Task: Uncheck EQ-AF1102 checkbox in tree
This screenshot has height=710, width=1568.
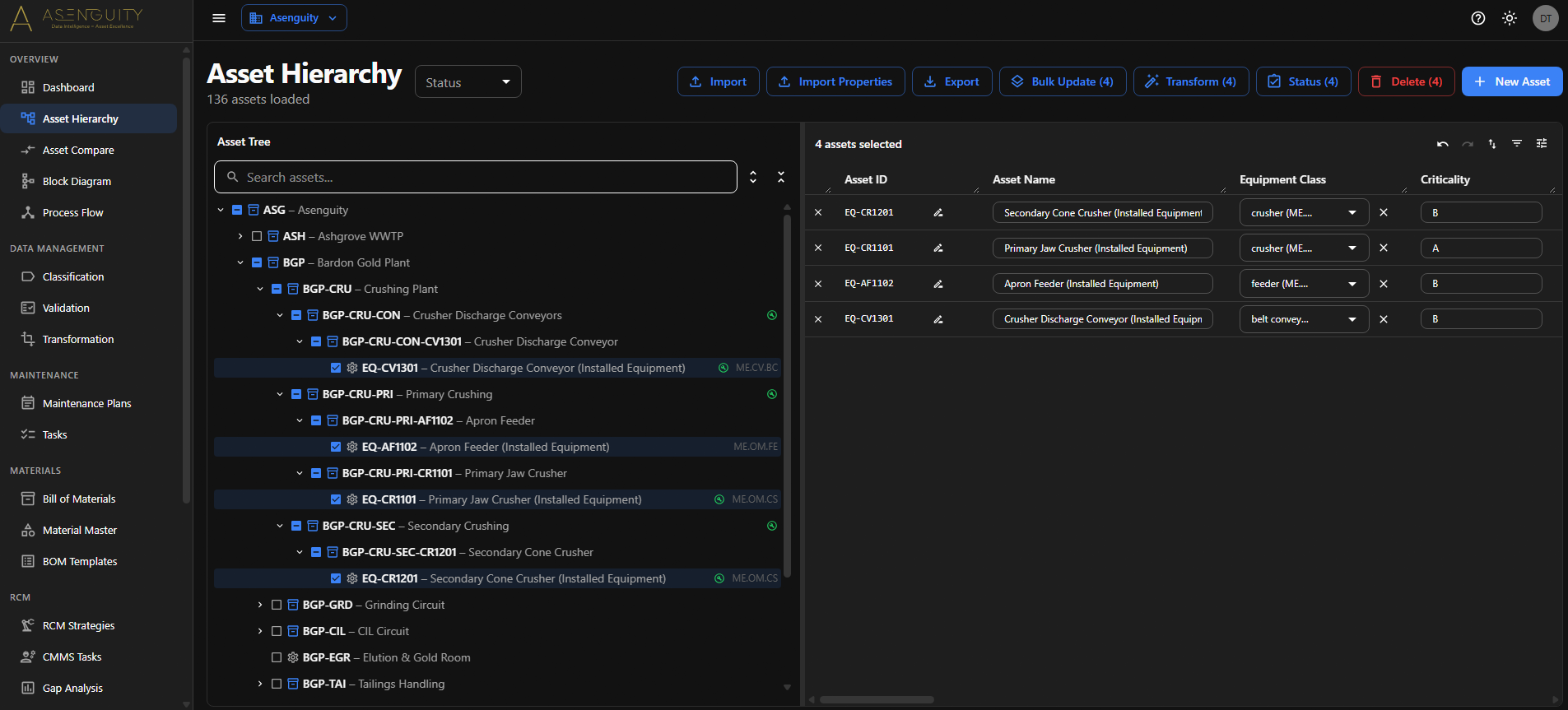Action: tap(336, 447)
